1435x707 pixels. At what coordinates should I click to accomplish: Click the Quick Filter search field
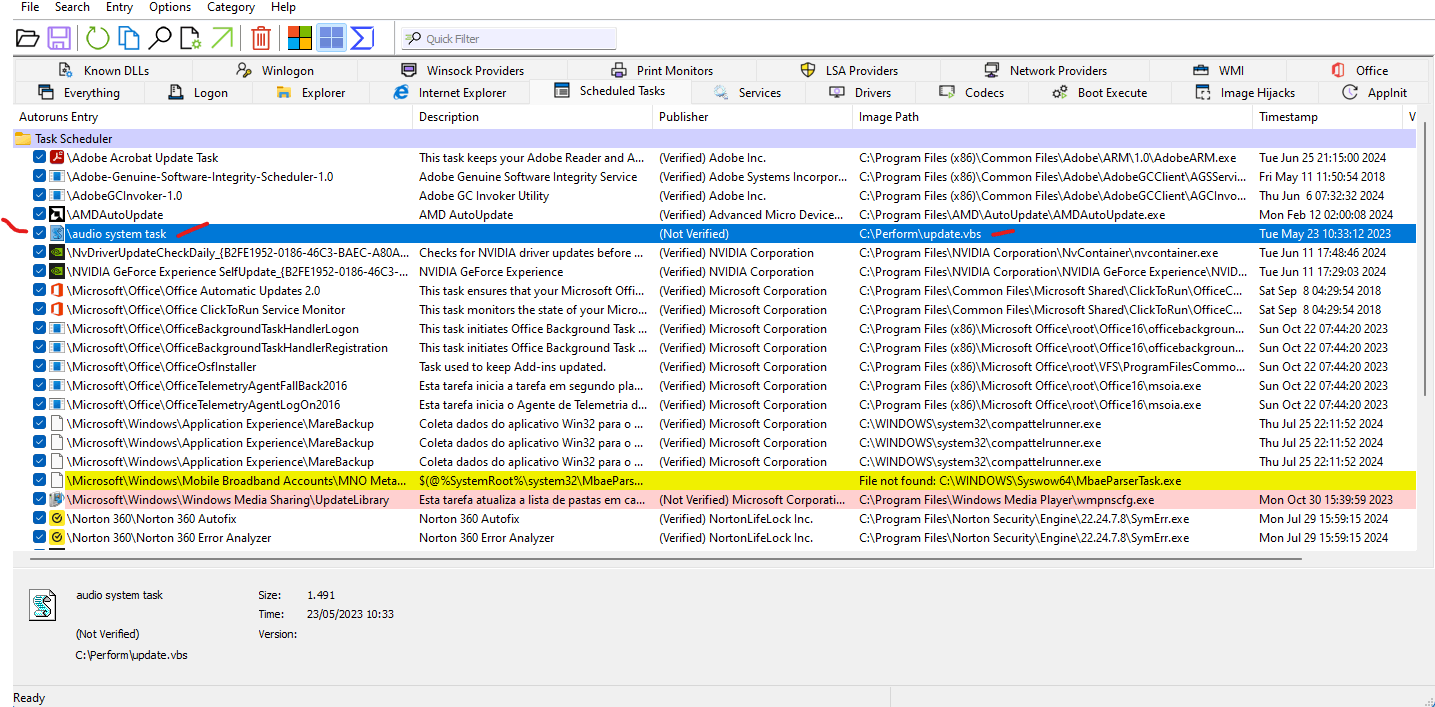pos(509,39)
